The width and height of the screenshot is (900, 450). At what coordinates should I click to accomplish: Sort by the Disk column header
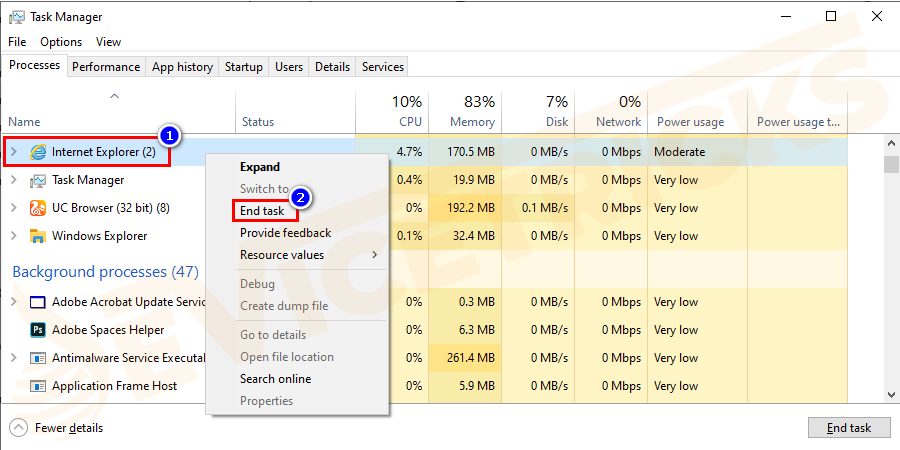(x=538, y=112)
